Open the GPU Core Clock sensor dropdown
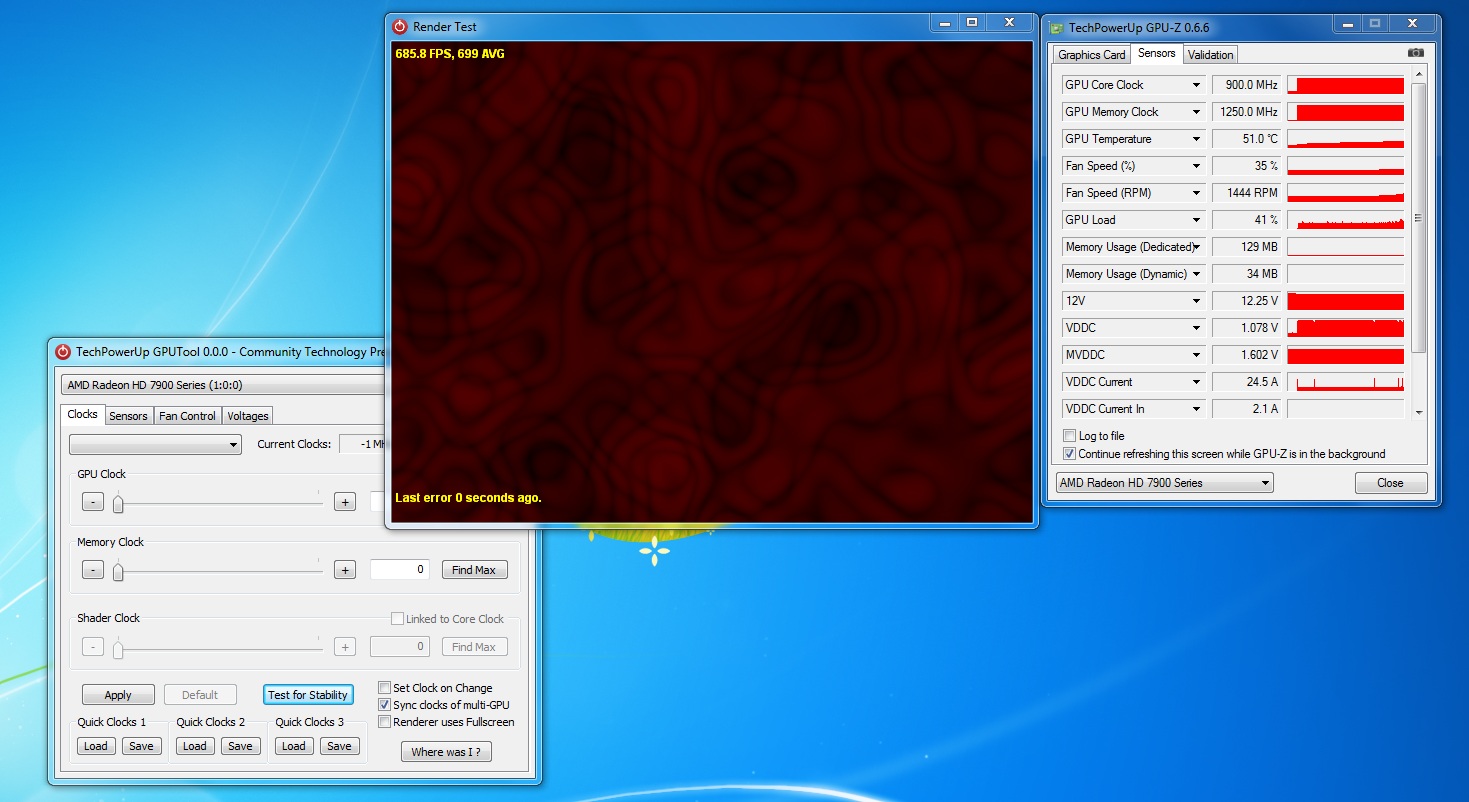 pyautogui.click(x=1196, y=85)
